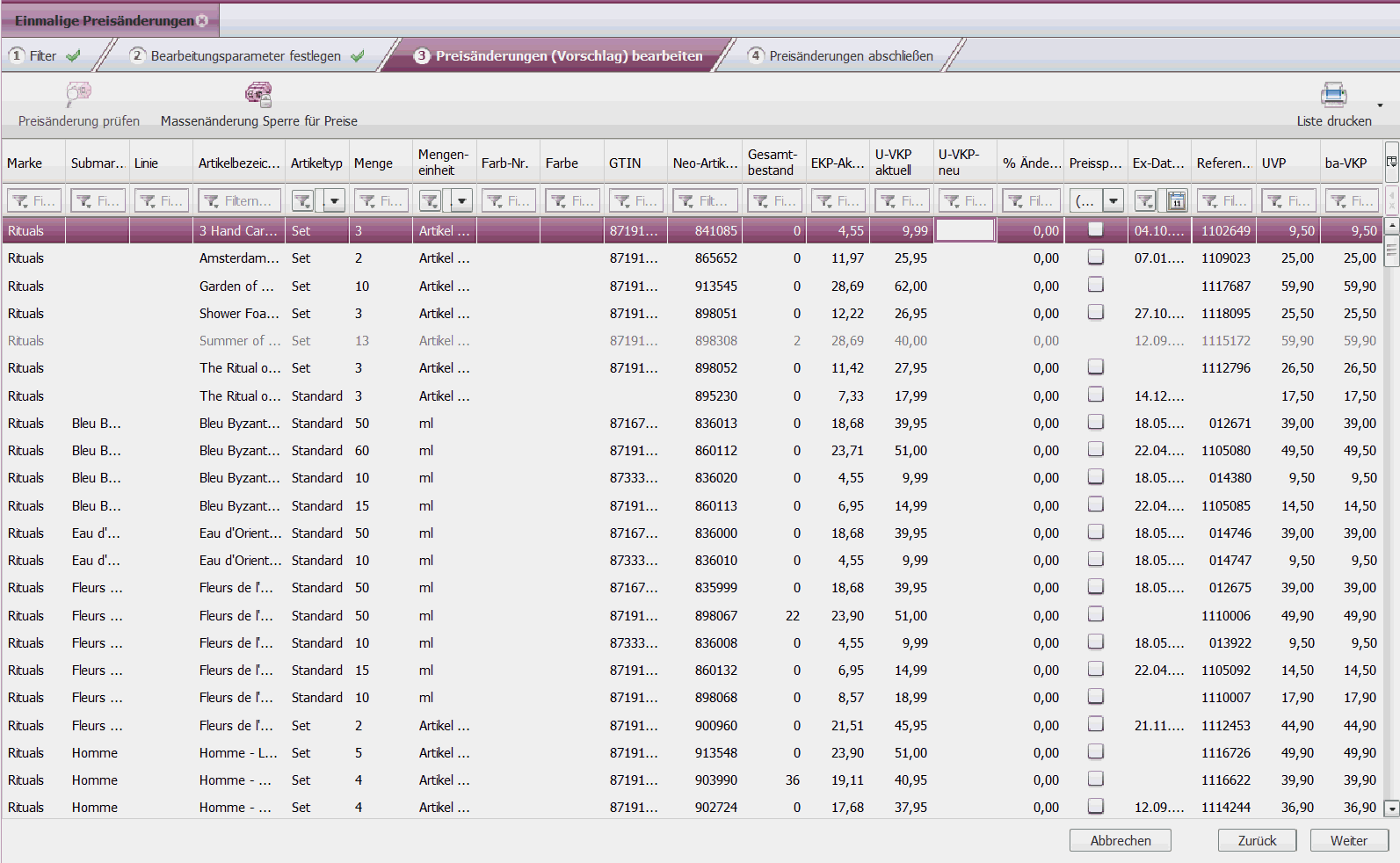
Task: Select the row with Neo-Artikel 865652
Action: click(693, 258)
